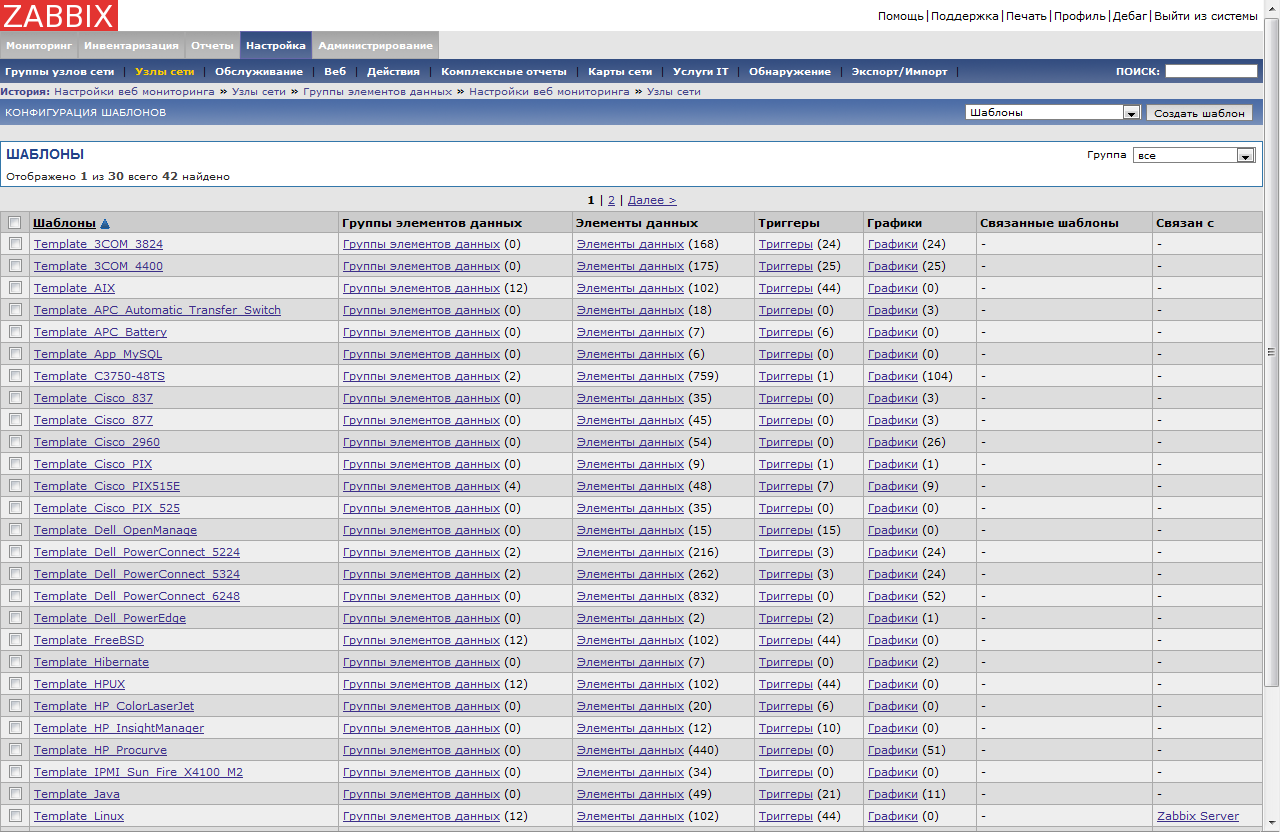Open the Template_3COM_4400 template link
Image resolution: width=1280 pixels, height=832 pixels.
[98, 266]
